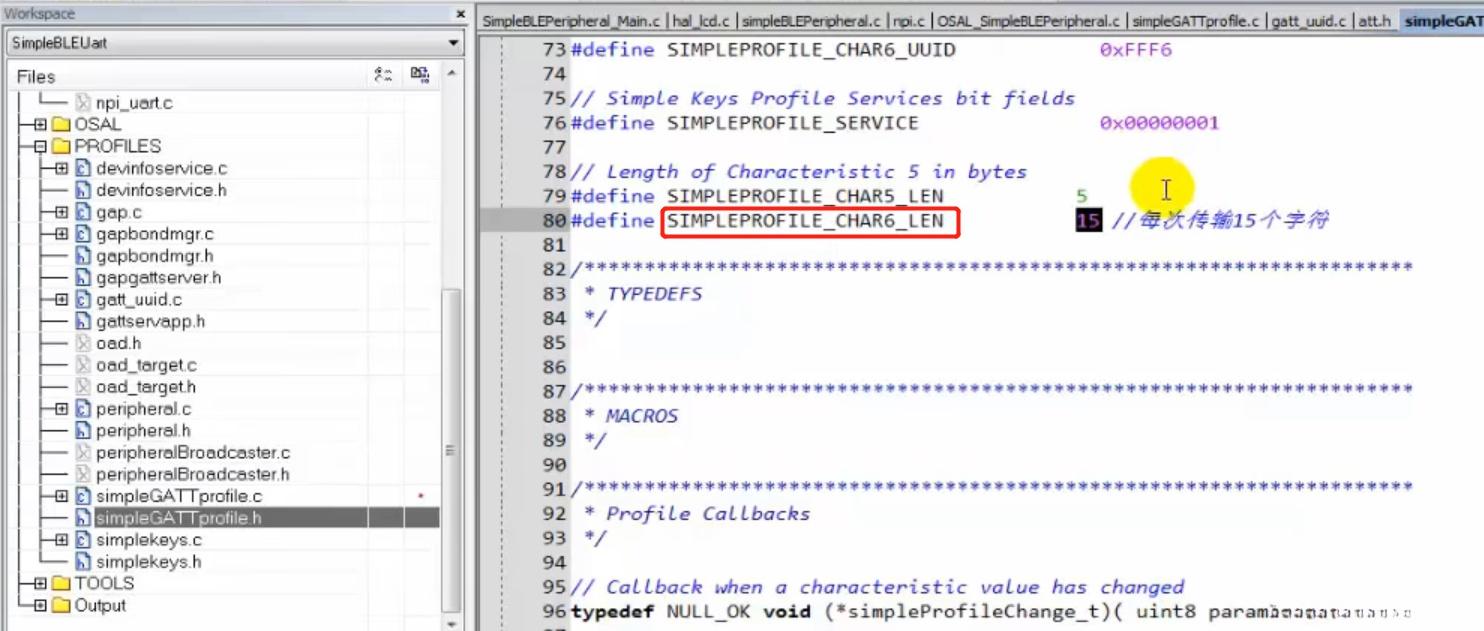The height and width of the screenshot is (631, 1484).
Task: Click the peripheralBroadcaster.h file icon
Action: 83,474
